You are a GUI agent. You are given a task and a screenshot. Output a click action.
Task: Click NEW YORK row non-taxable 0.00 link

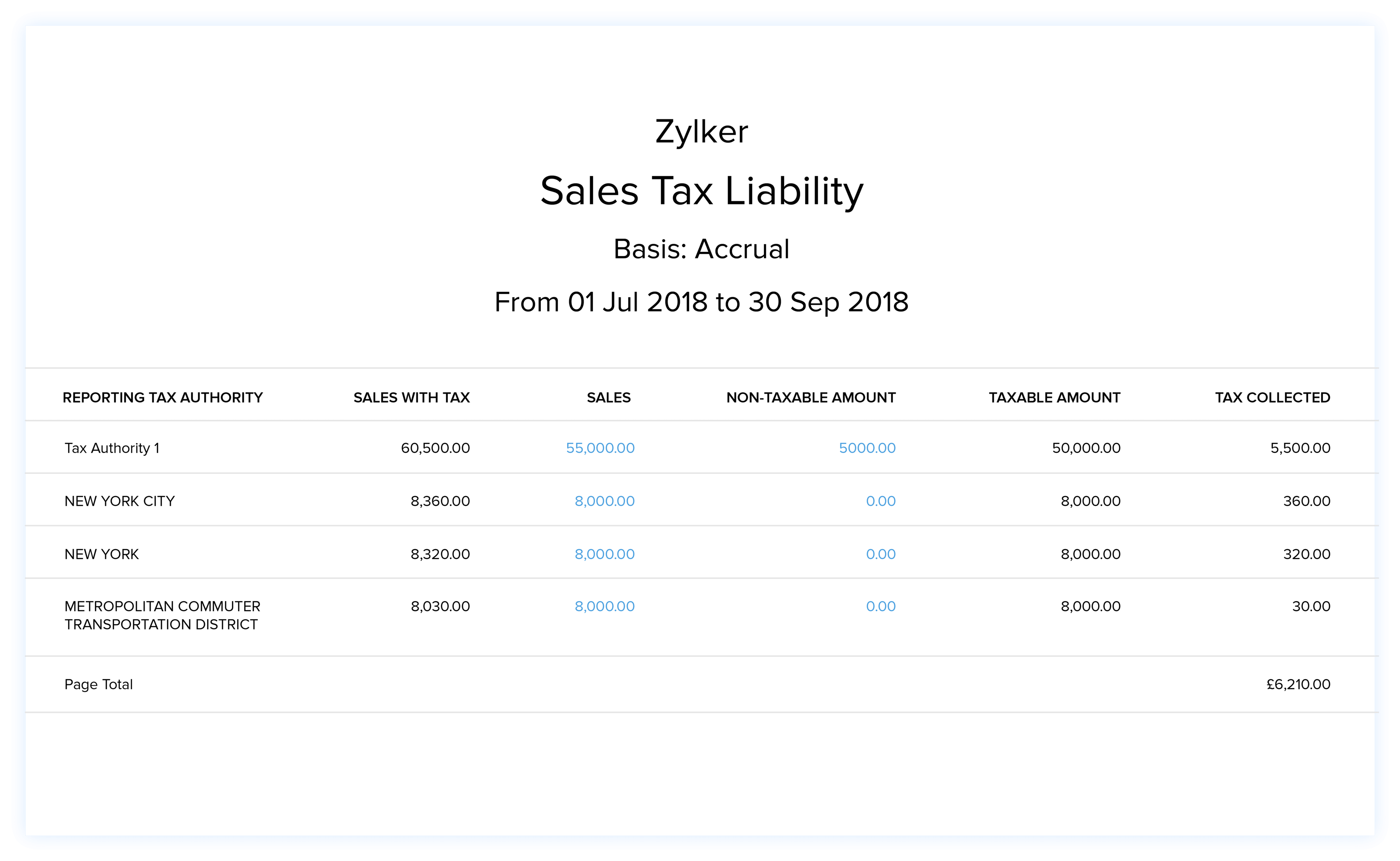[x=880, y=554]
